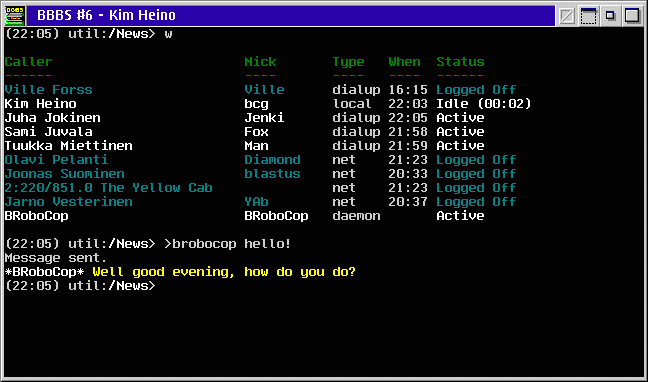Click "net" in the Olavi Pelanti row

pyautogui.click(x=344, y=160)
